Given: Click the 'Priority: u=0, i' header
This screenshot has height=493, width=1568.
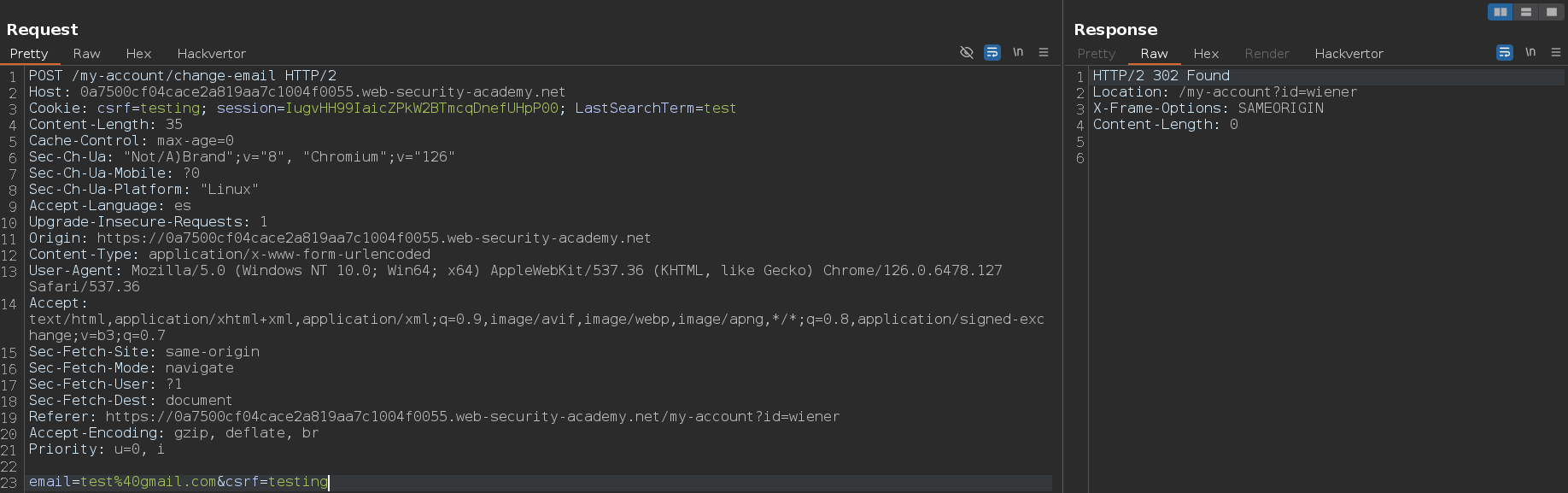Looking at the screenshot, I should pos(97,449).
